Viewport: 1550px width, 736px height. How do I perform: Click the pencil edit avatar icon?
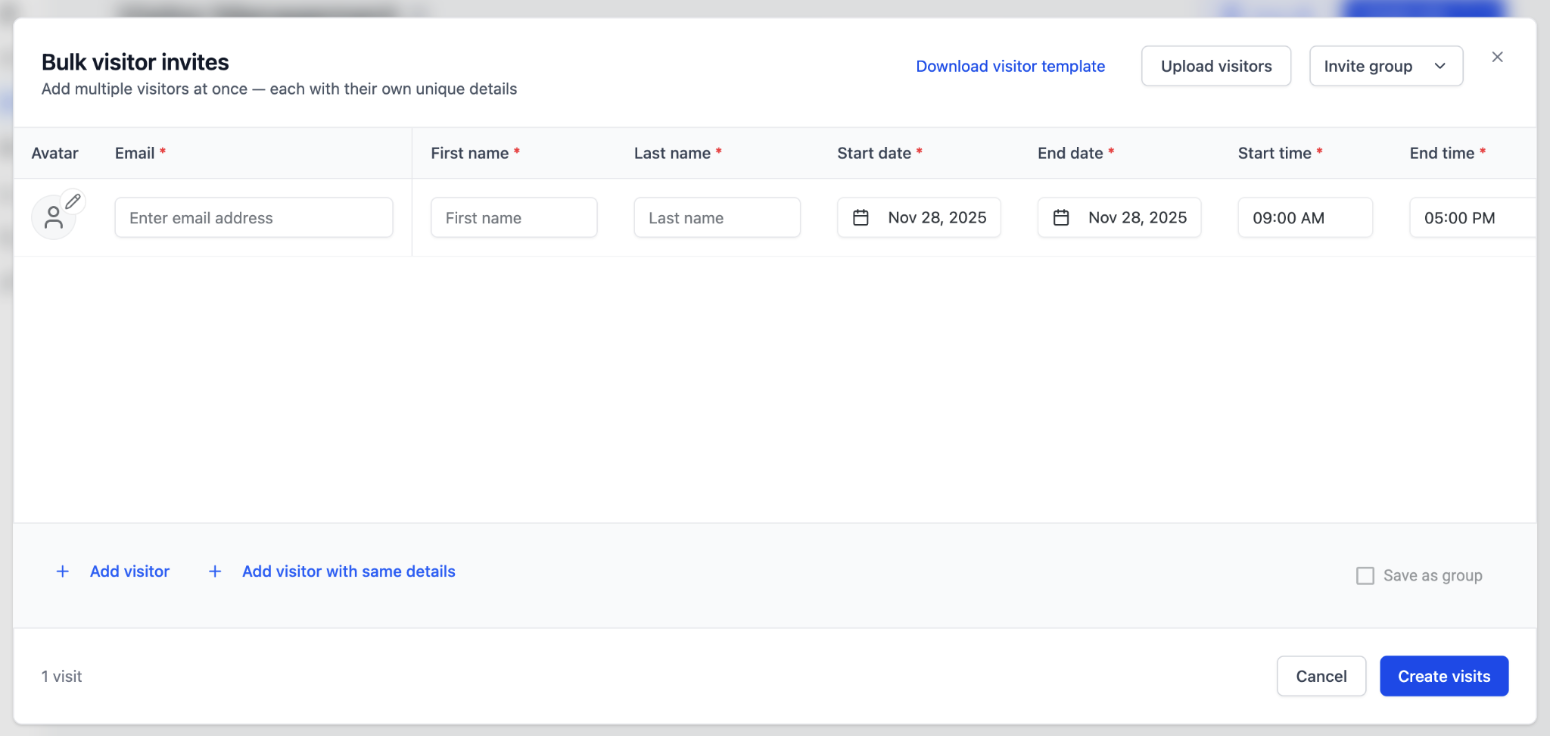(73, 202)
